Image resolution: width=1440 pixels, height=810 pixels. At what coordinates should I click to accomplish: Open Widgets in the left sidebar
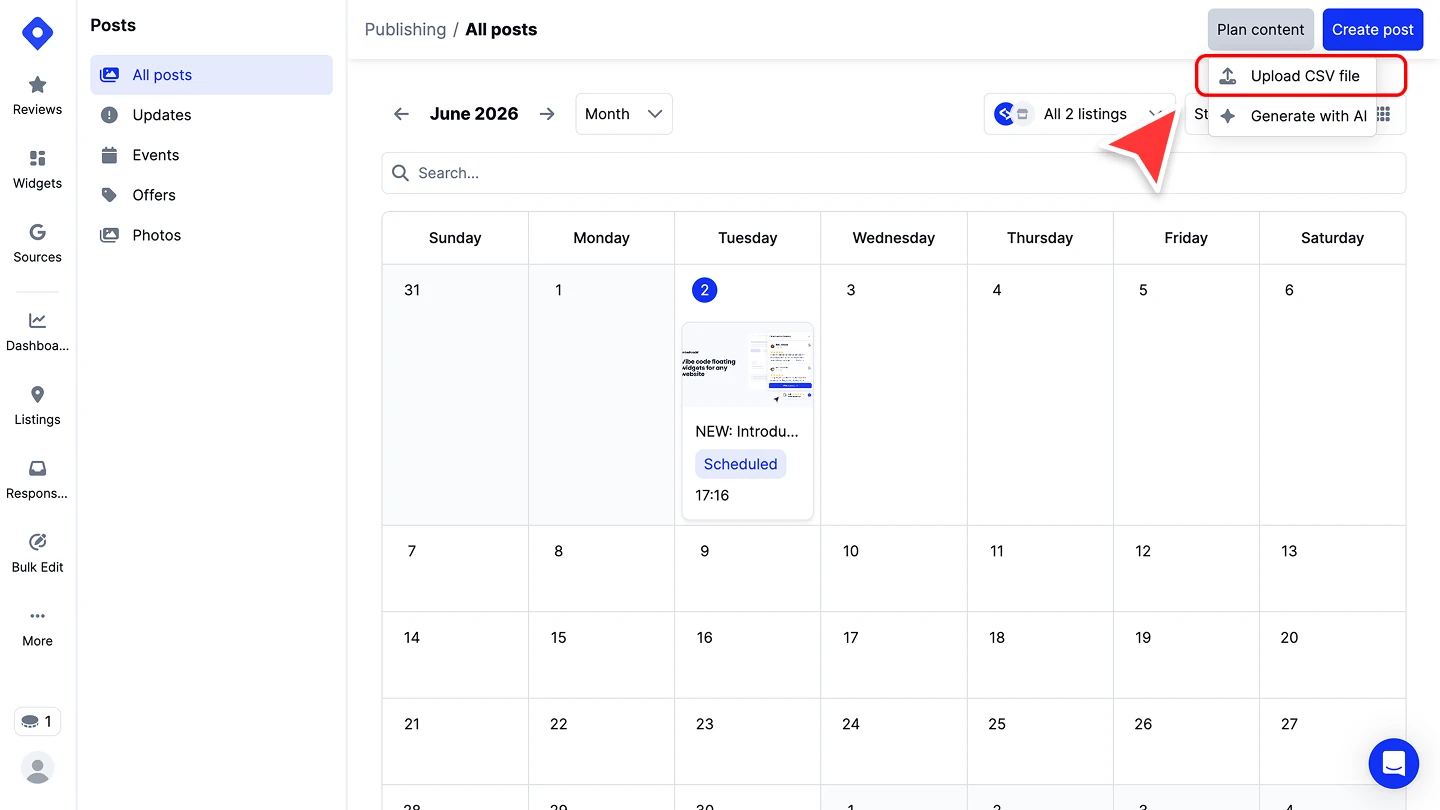tap(37, 169)
